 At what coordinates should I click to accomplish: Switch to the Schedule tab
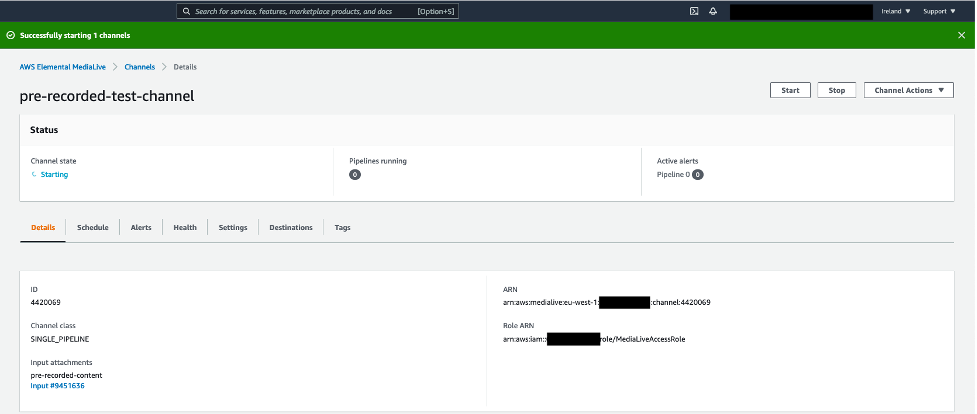[93, 228]
